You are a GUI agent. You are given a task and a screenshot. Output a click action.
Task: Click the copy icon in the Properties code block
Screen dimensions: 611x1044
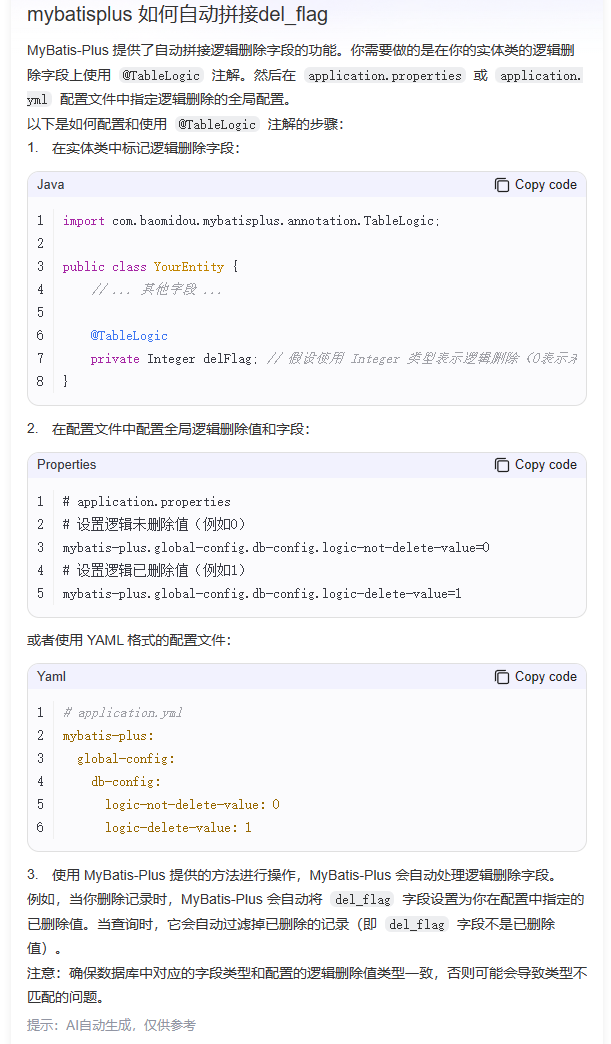pos(502,465)
